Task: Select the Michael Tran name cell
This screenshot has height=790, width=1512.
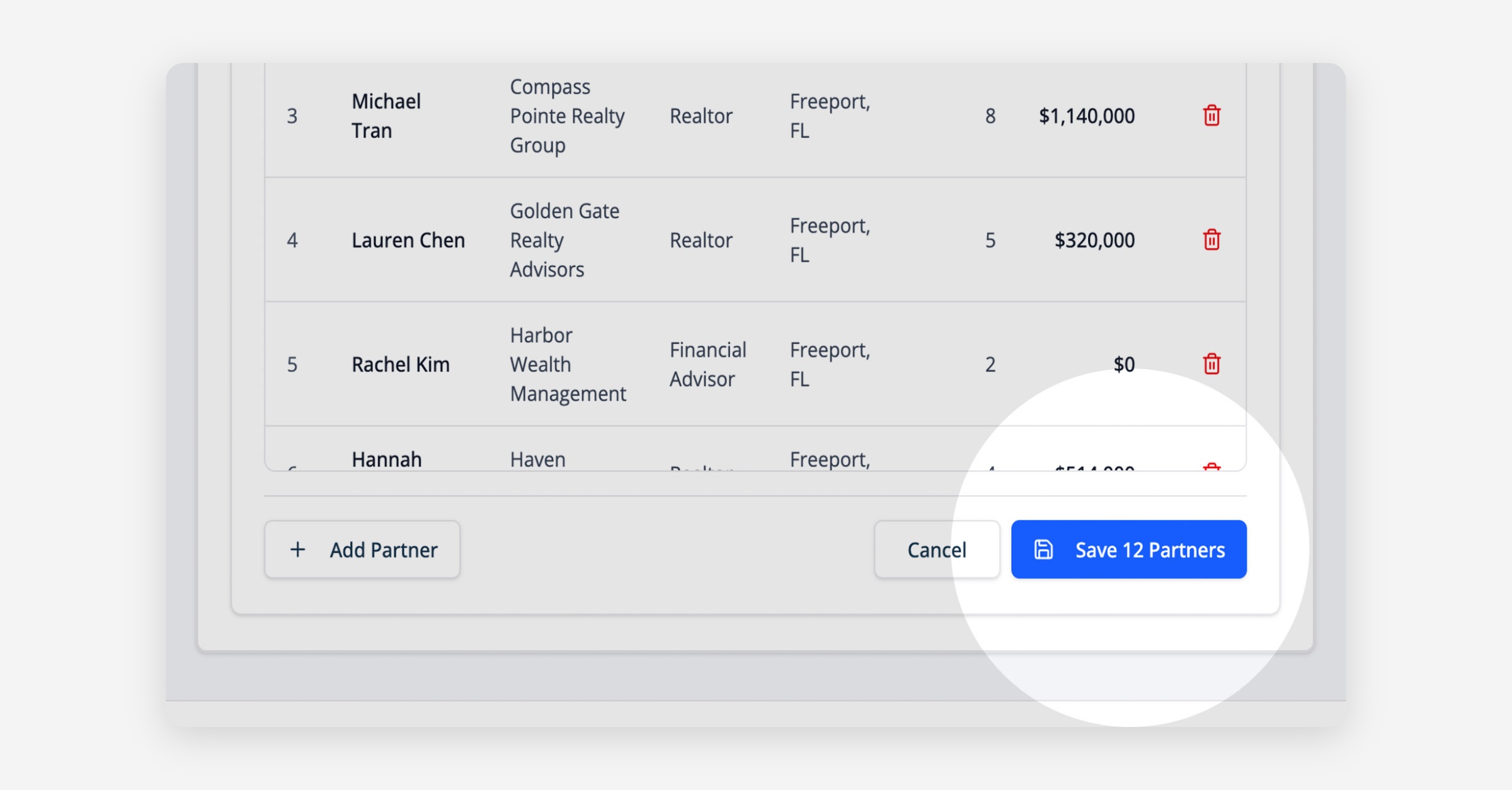Action: 386,116
